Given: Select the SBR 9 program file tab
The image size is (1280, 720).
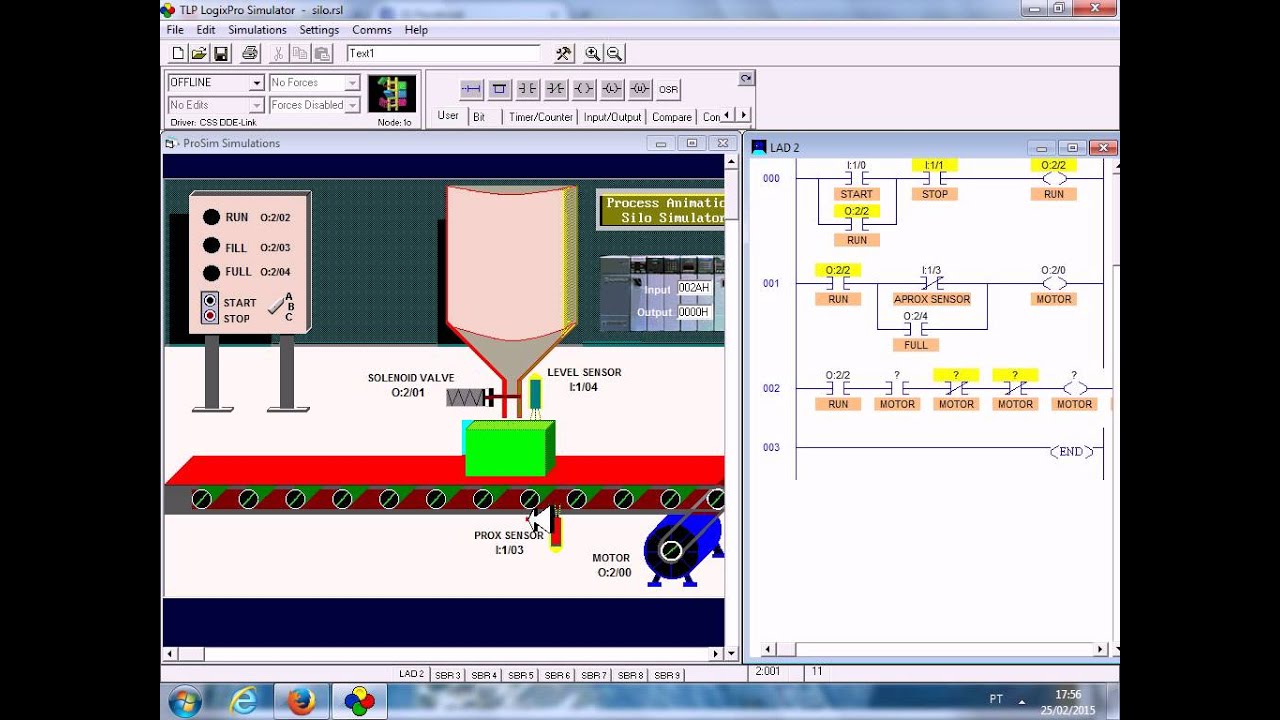Looking at the screenshot, I should pos(667,675).
